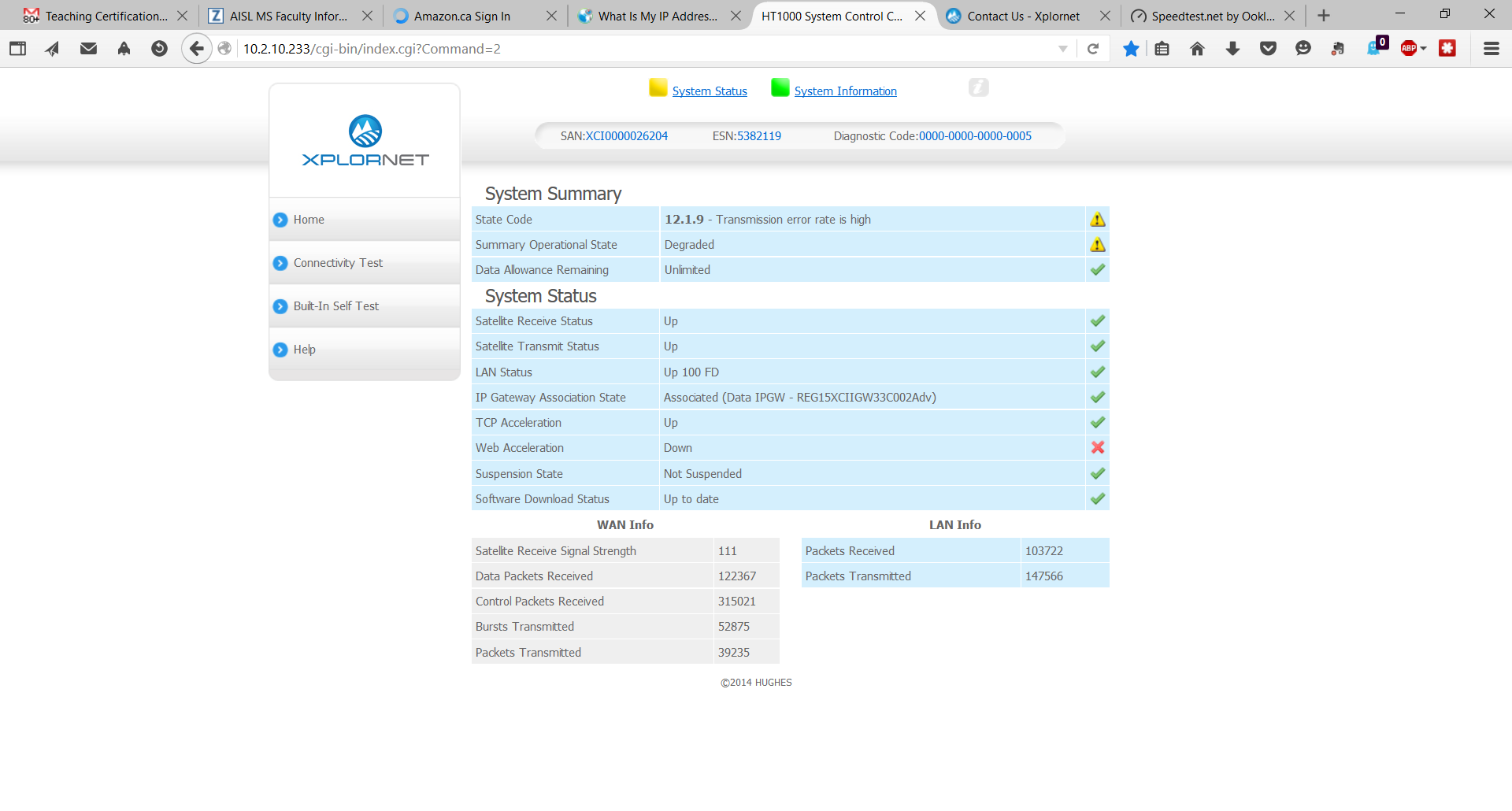
Task: Go to browser home page icon
Action: coord(1197,49)
